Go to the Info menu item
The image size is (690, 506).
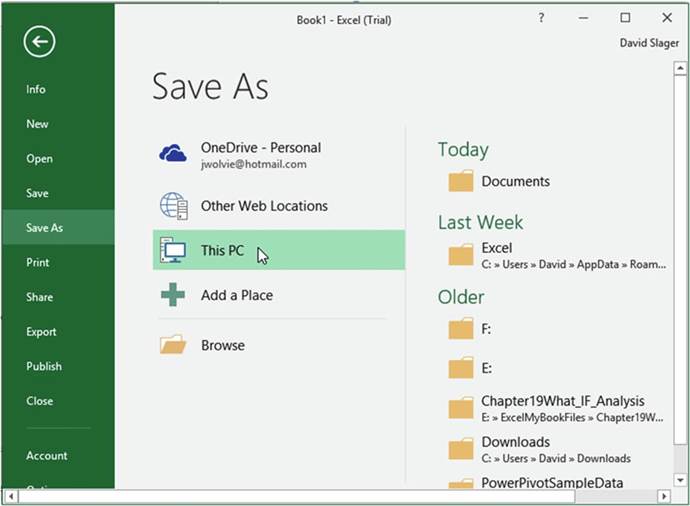[36, 89]
